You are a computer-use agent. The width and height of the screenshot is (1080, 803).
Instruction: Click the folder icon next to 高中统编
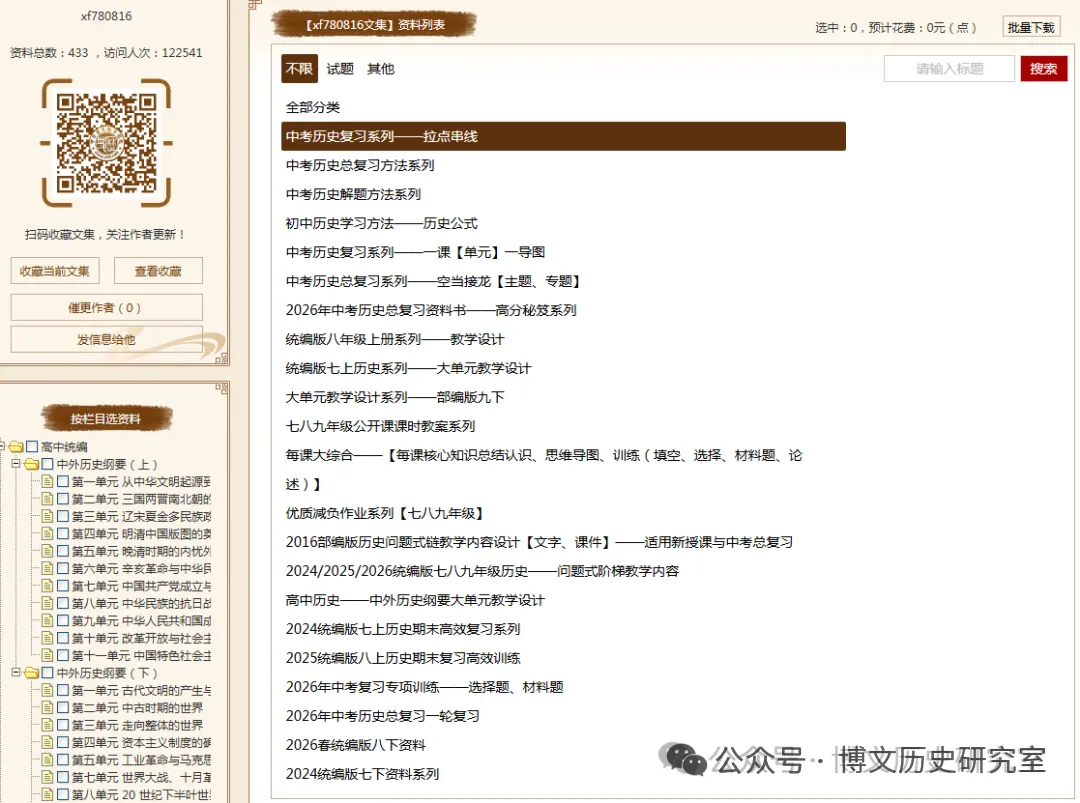[16, 448]
